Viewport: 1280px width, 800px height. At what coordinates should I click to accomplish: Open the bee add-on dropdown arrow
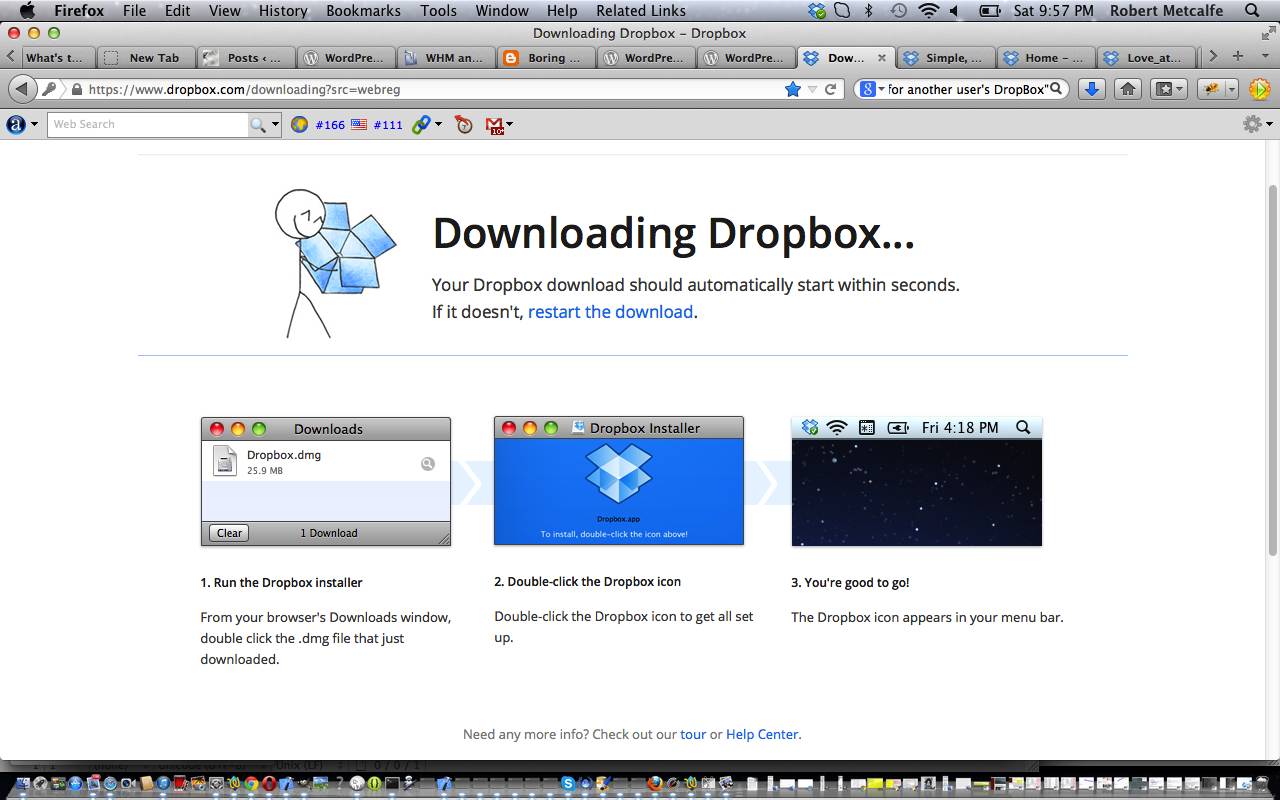[x=1232, y=89]
